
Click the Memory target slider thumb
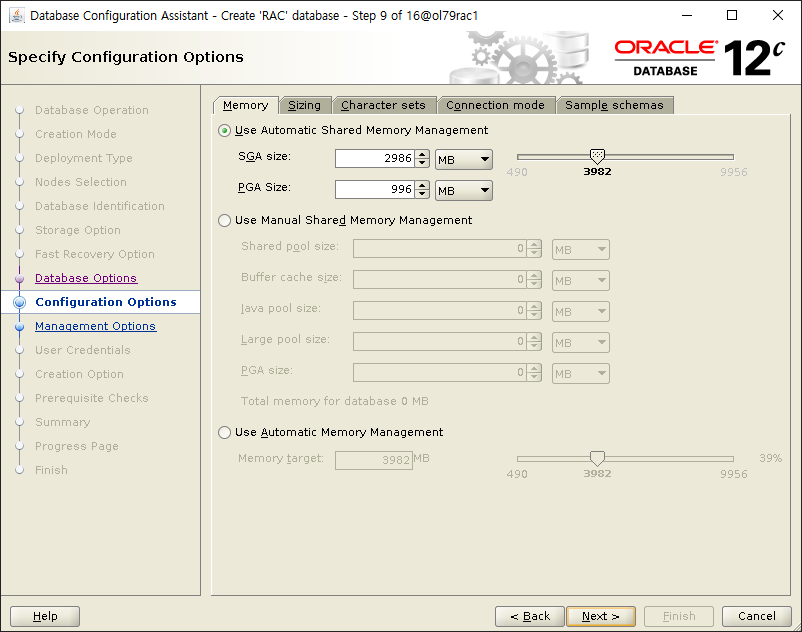point(597,458)
